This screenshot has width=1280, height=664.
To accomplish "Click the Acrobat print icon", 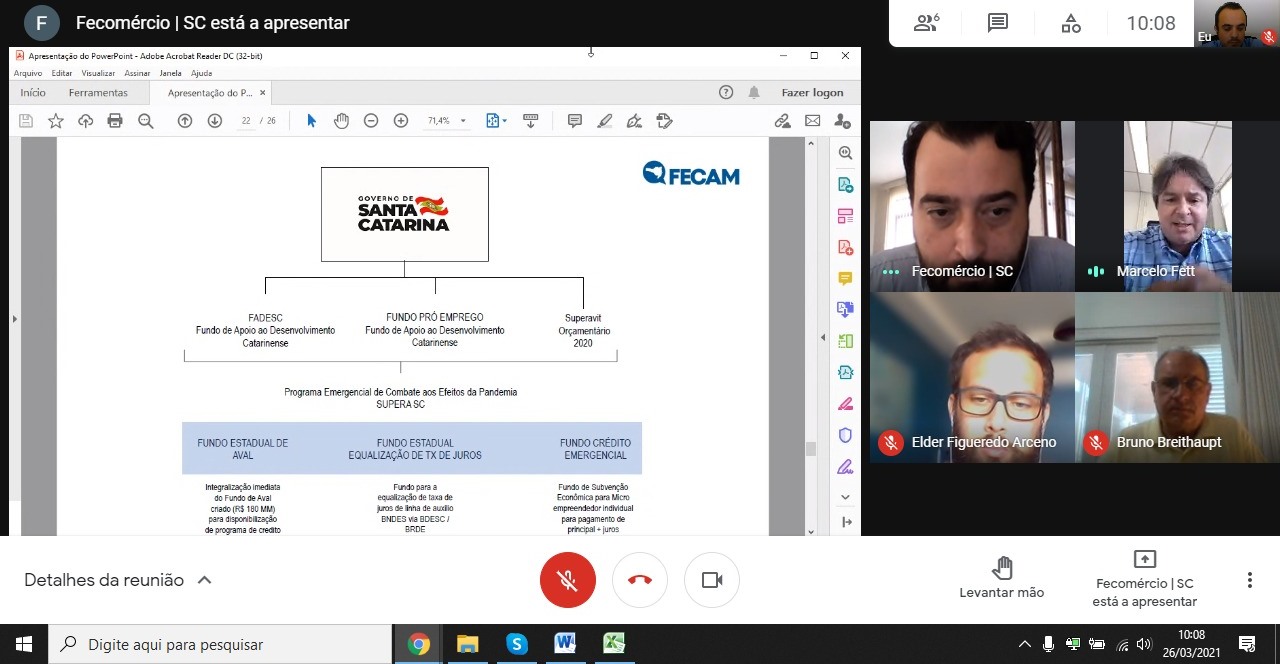I will coord(115,121).
